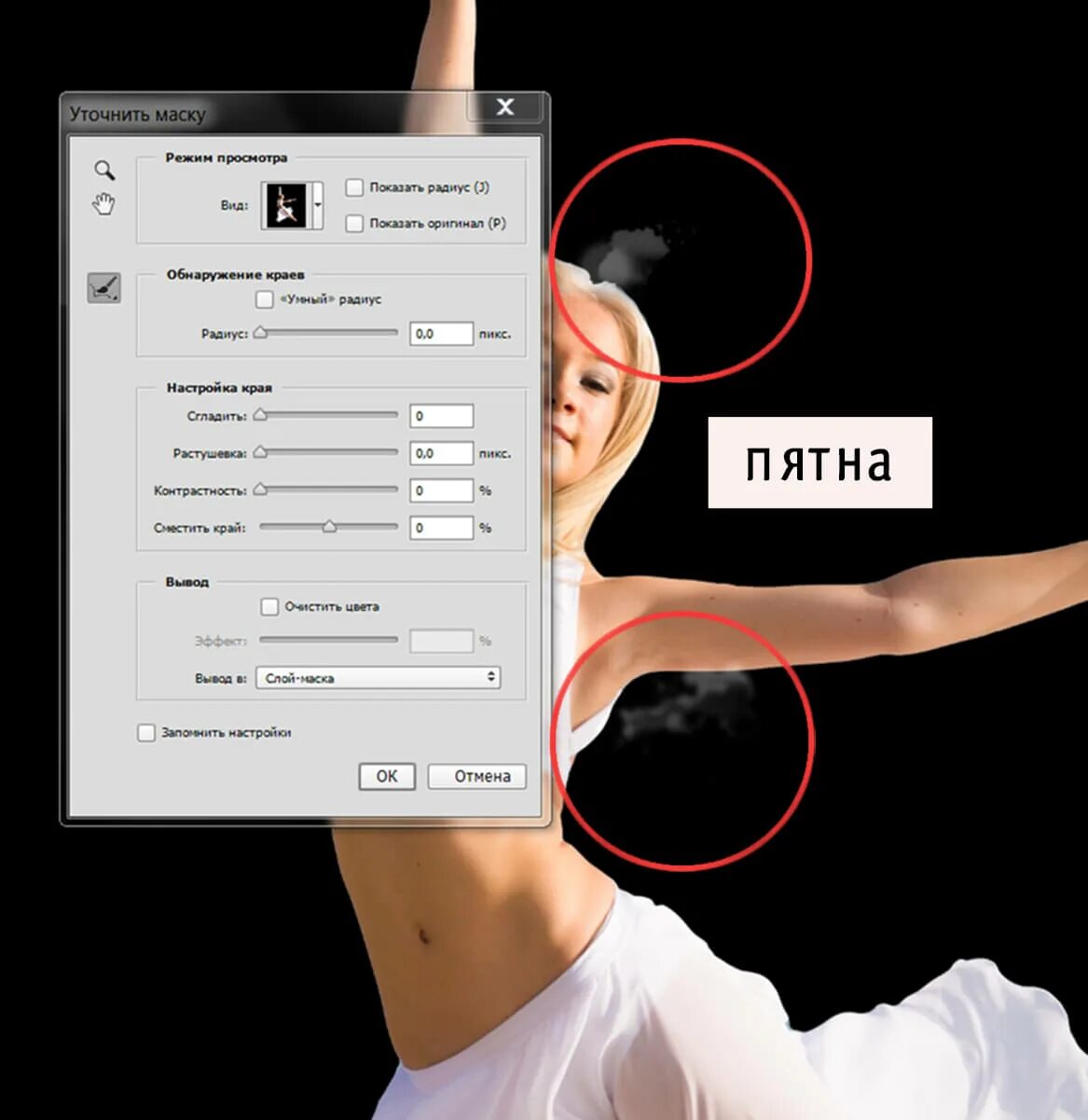Enable Показать оригинал (P) checkbox

coord(354,224)
